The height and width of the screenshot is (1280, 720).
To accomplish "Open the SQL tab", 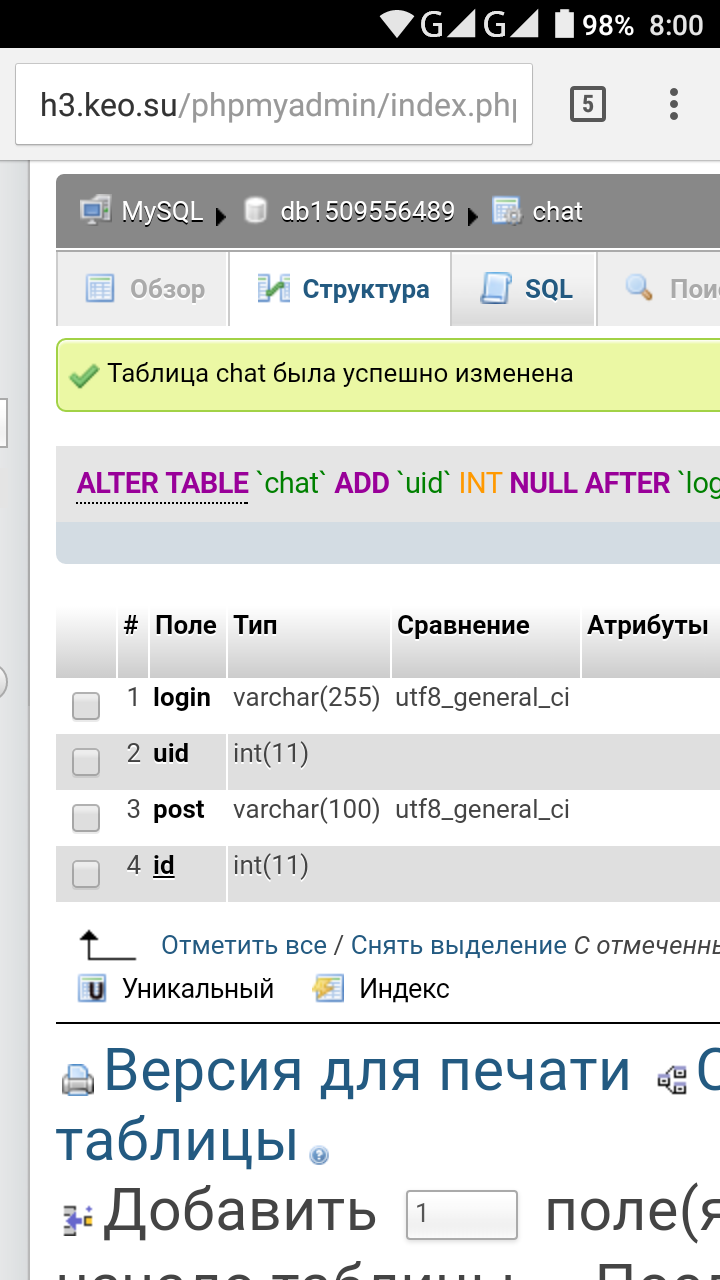I will point(526,289).
